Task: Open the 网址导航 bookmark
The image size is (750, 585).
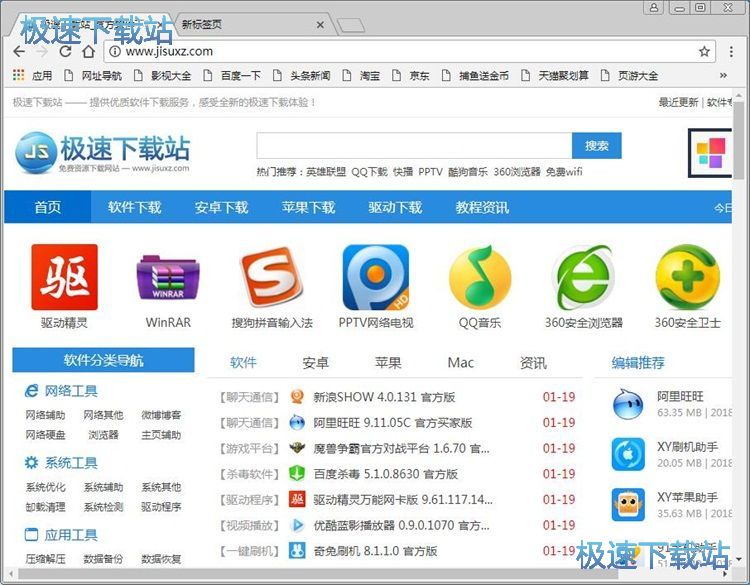Action: point(94,75)
